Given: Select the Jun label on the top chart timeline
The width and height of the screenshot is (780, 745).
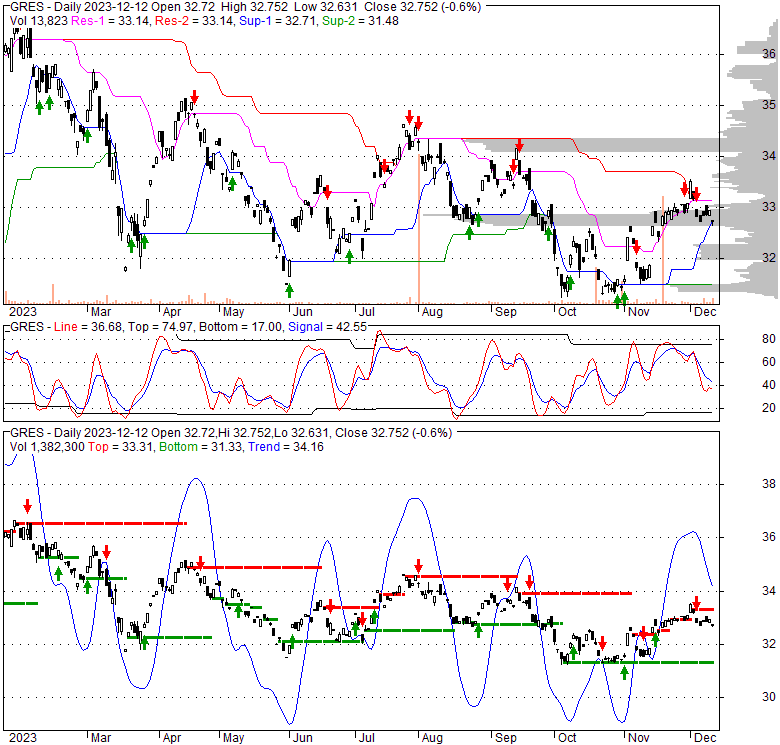Looking at the screenshot, I should pos(302,312).
